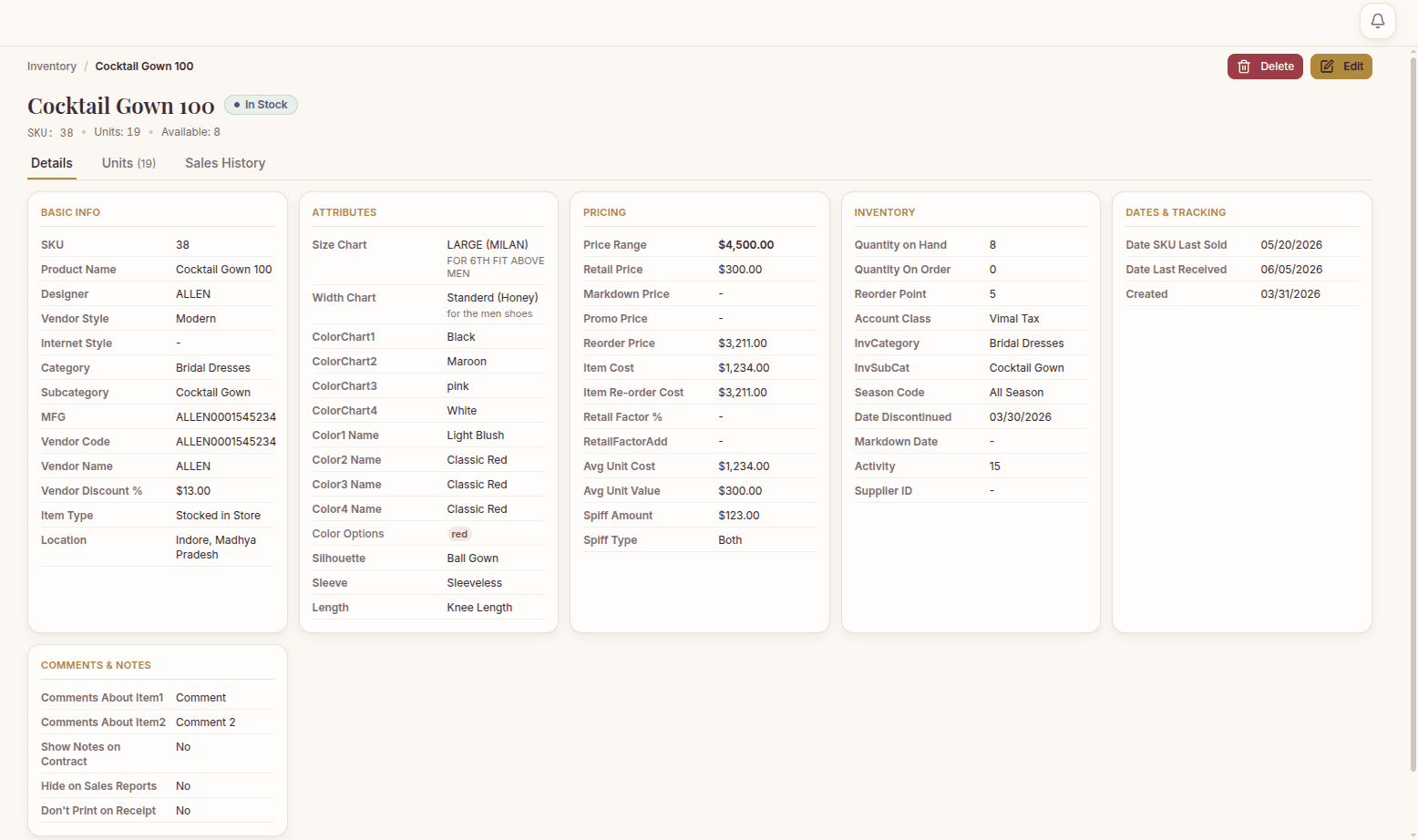Click the ColorChart2 value Maroon

[467, 362]
